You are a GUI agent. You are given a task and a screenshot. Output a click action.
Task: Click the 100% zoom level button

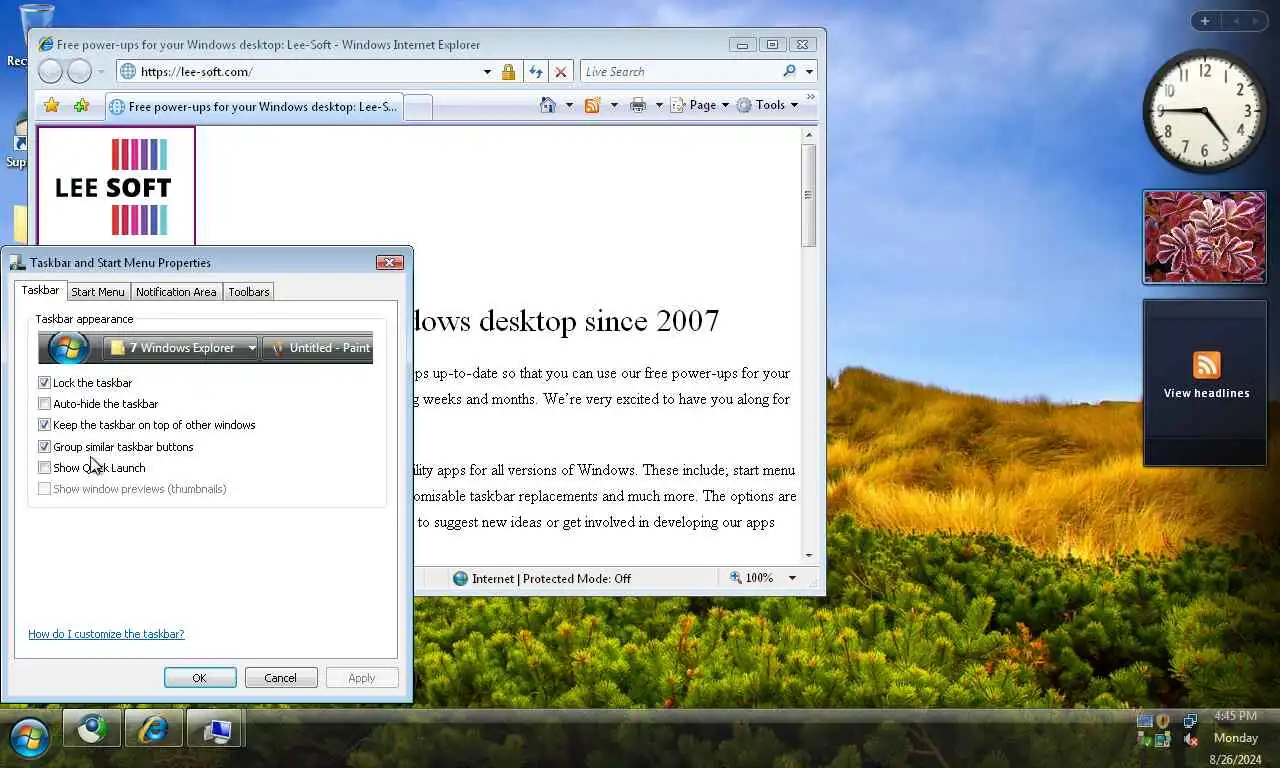[752, 578]
